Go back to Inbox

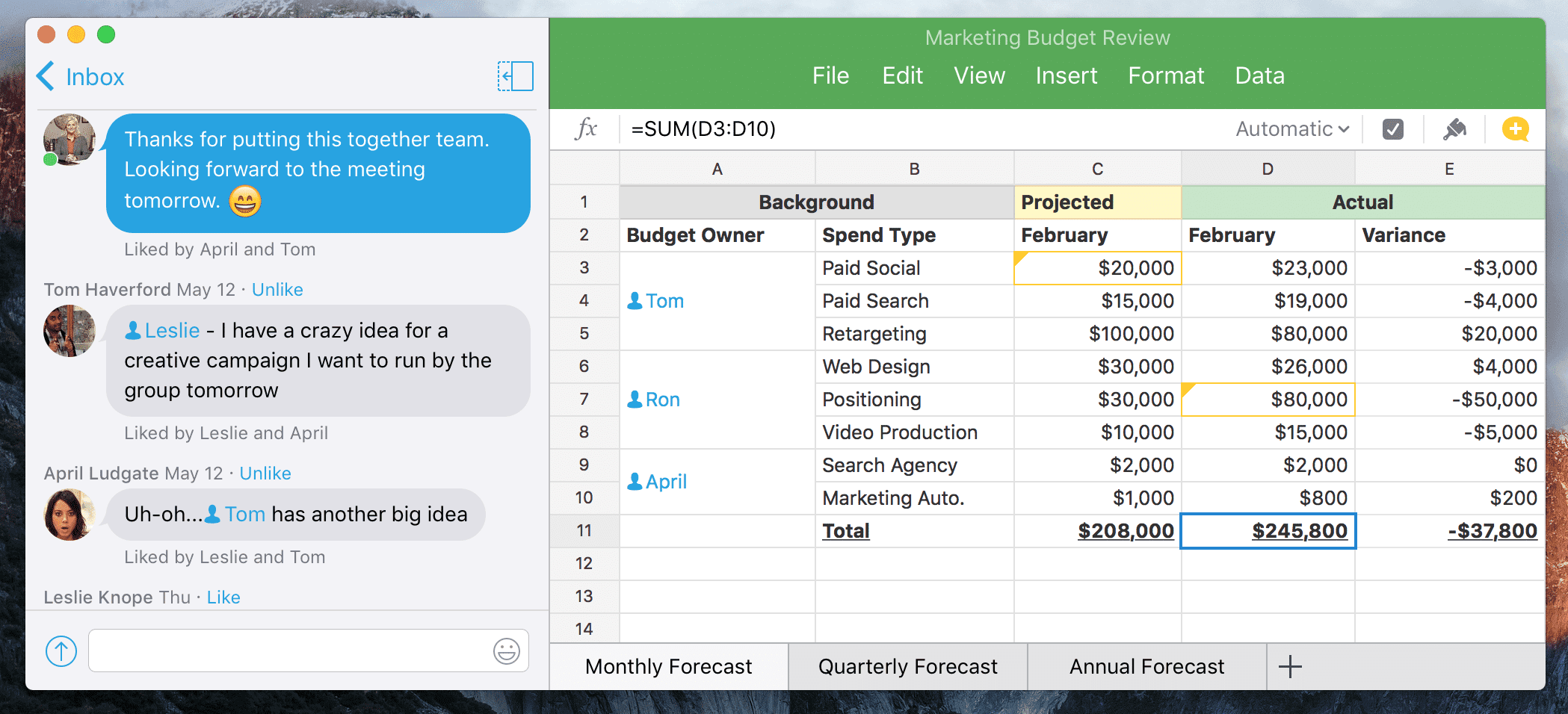click(80, 76)
